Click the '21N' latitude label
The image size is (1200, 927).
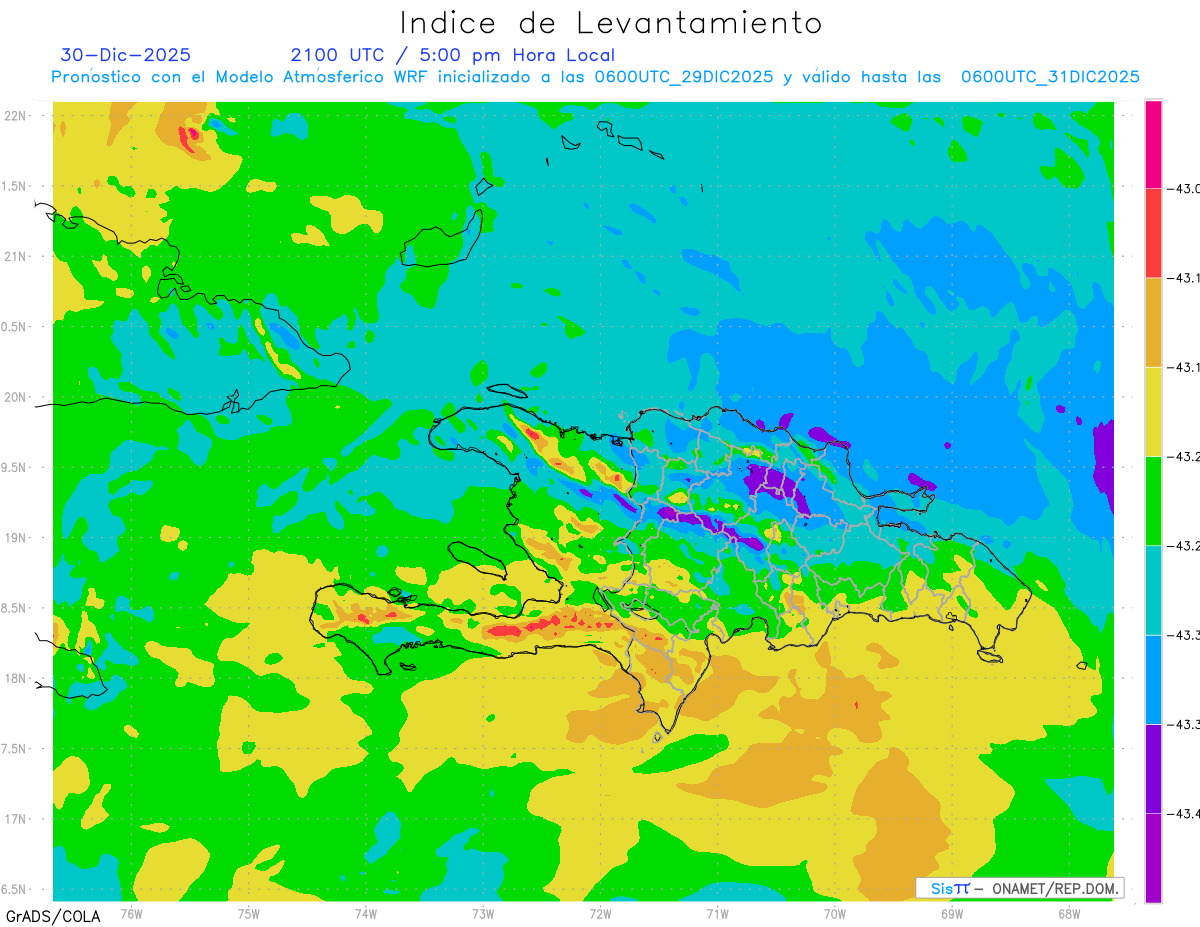(16, 257)
